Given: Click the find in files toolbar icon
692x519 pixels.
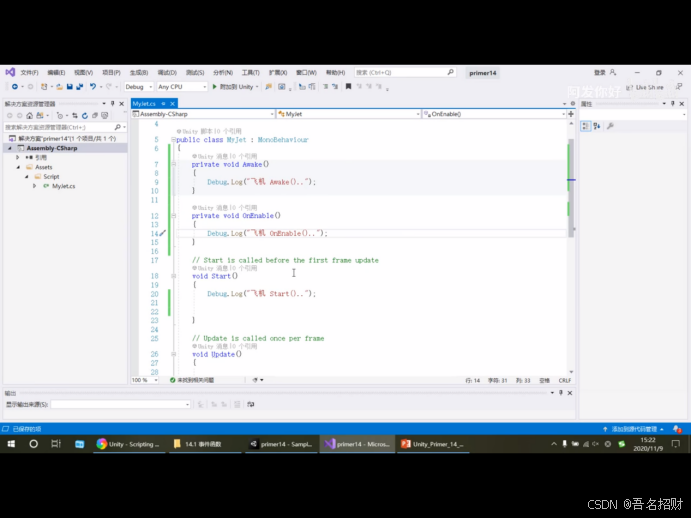Looking at the screenshot, I should (x=268, y=87).
